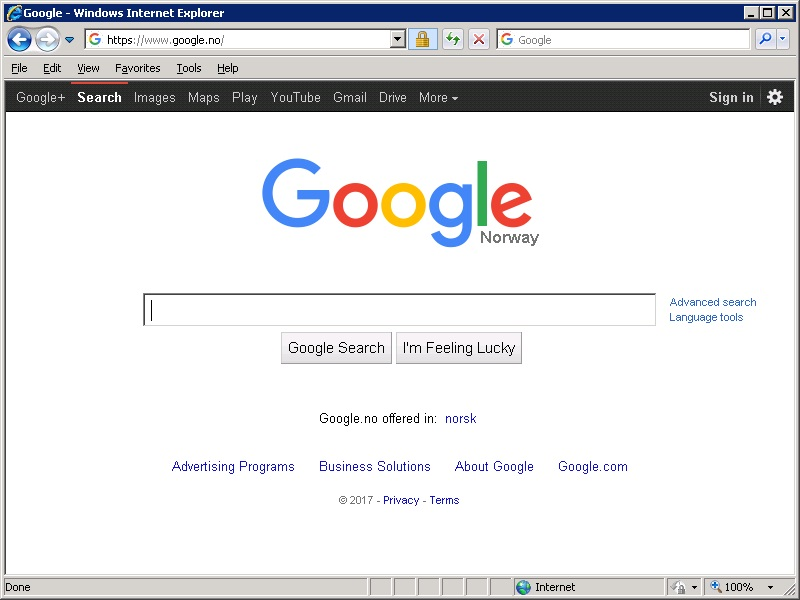Open Play from the Google bar
Image resolution: width=800 pixels, height=600 pixels.
click(x=244, y=97)
